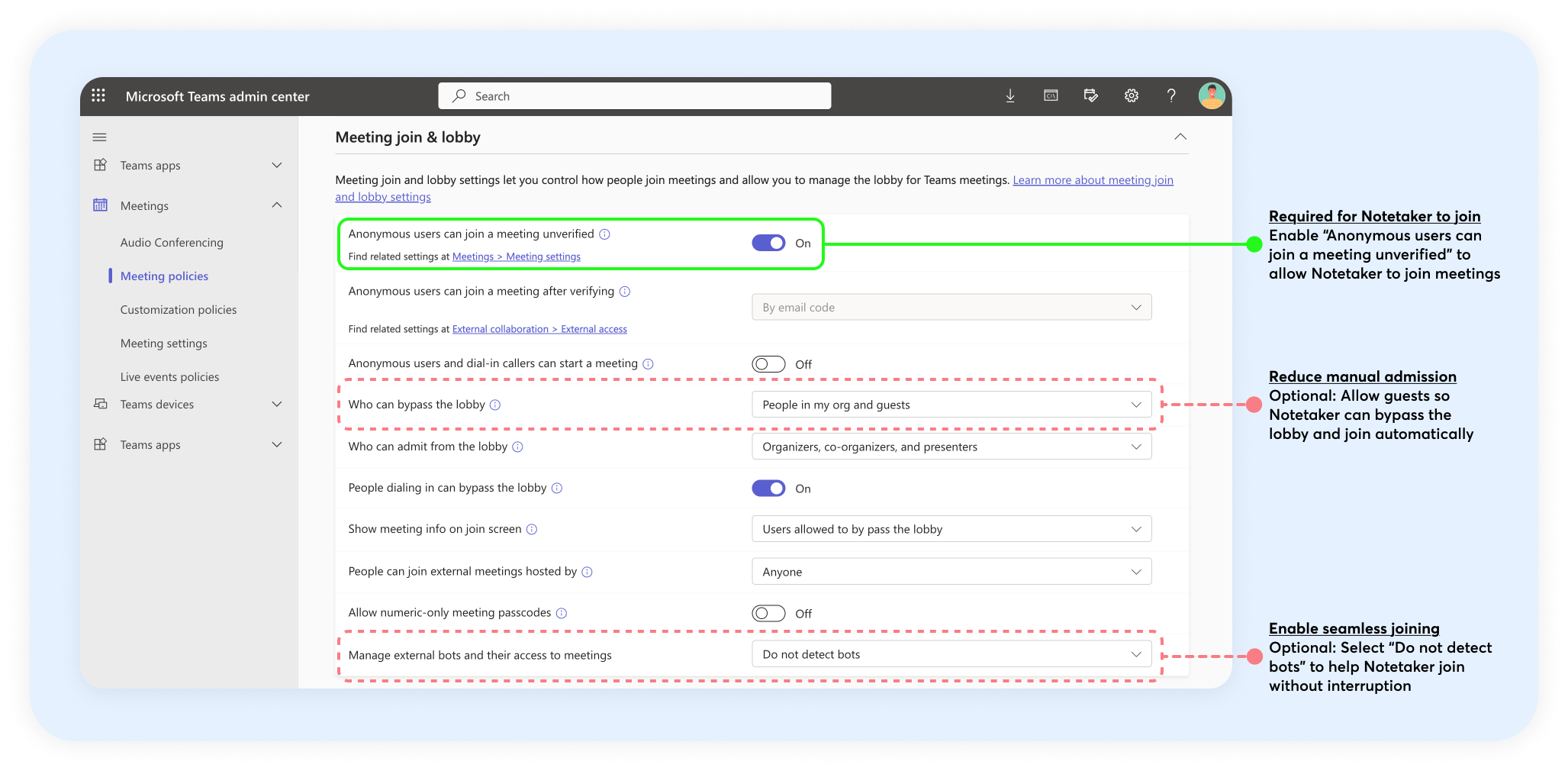
Task: Open the 'People in my org and guests' dropdown
Action: pyautogui.click(x=951, y=405)
